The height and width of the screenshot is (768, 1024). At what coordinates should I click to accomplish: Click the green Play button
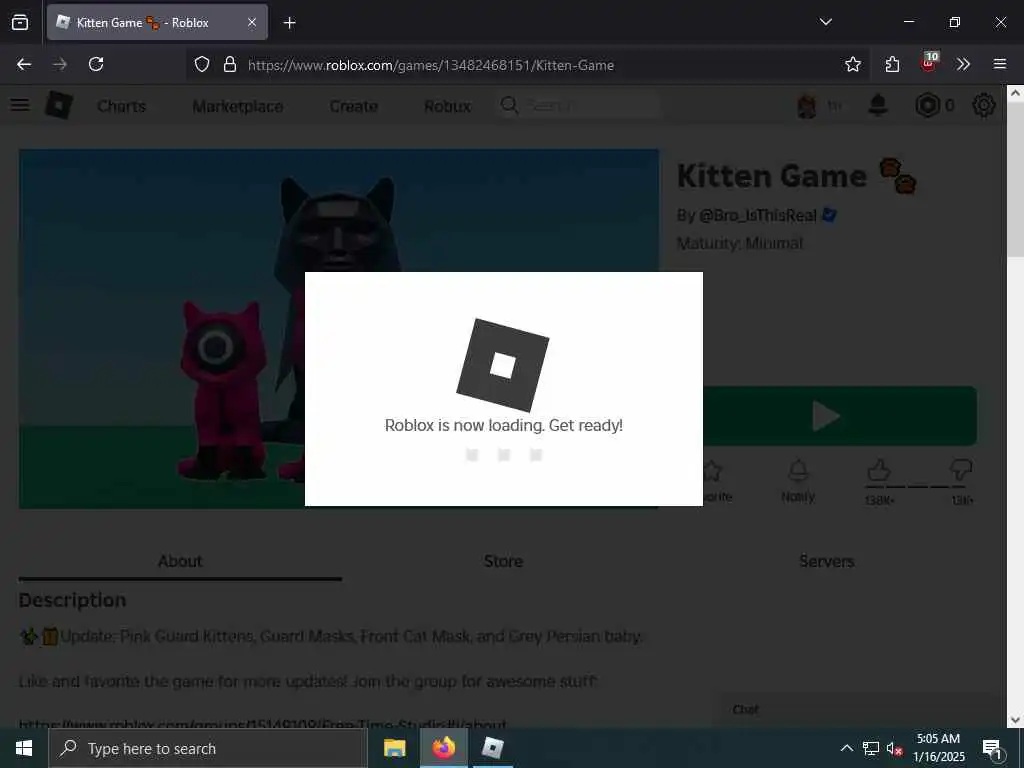[x=839, y=416]
